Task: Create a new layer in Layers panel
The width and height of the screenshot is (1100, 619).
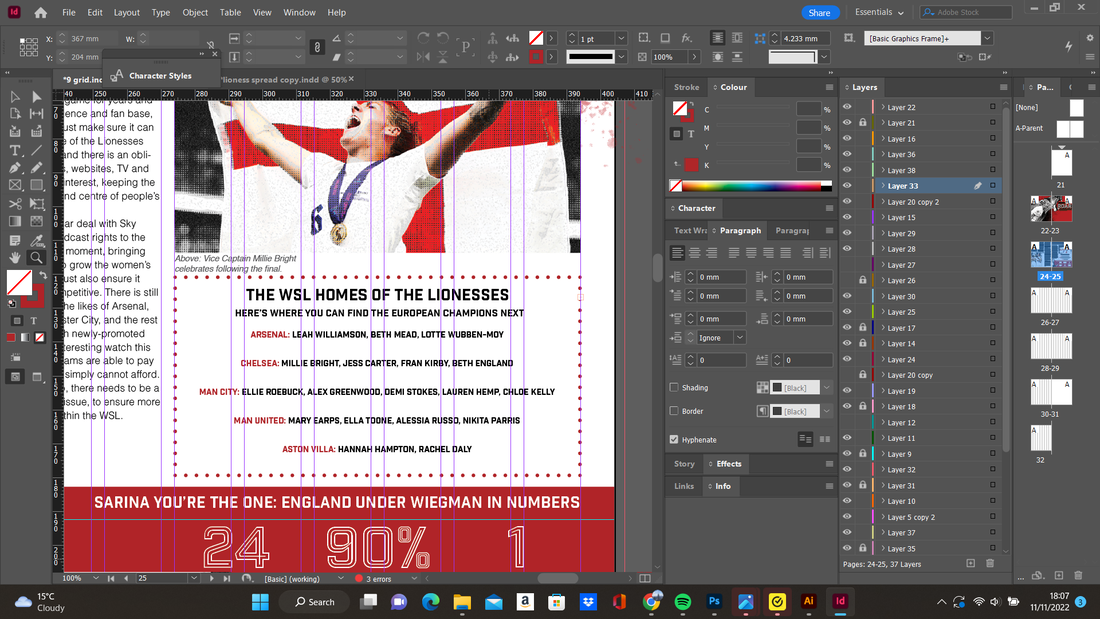Action: click(970, 564)
